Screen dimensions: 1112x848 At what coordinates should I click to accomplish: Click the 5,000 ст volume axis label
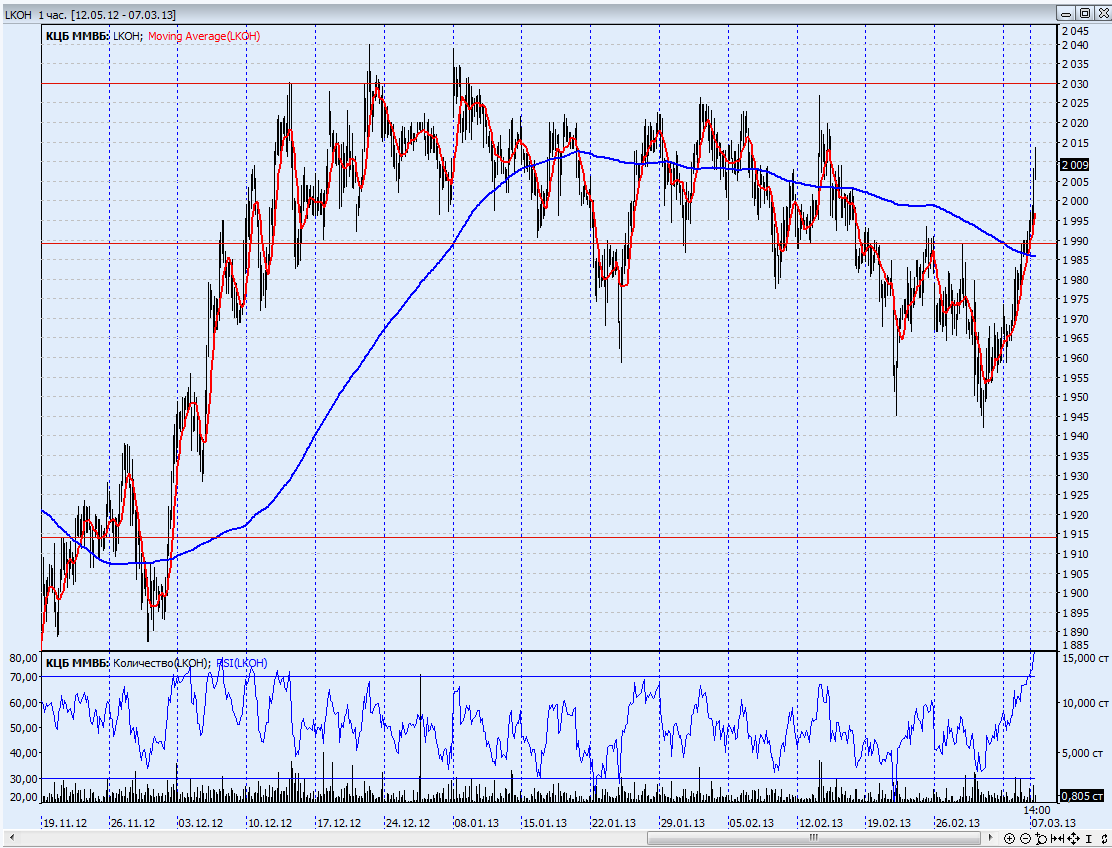pos(1082,753)
